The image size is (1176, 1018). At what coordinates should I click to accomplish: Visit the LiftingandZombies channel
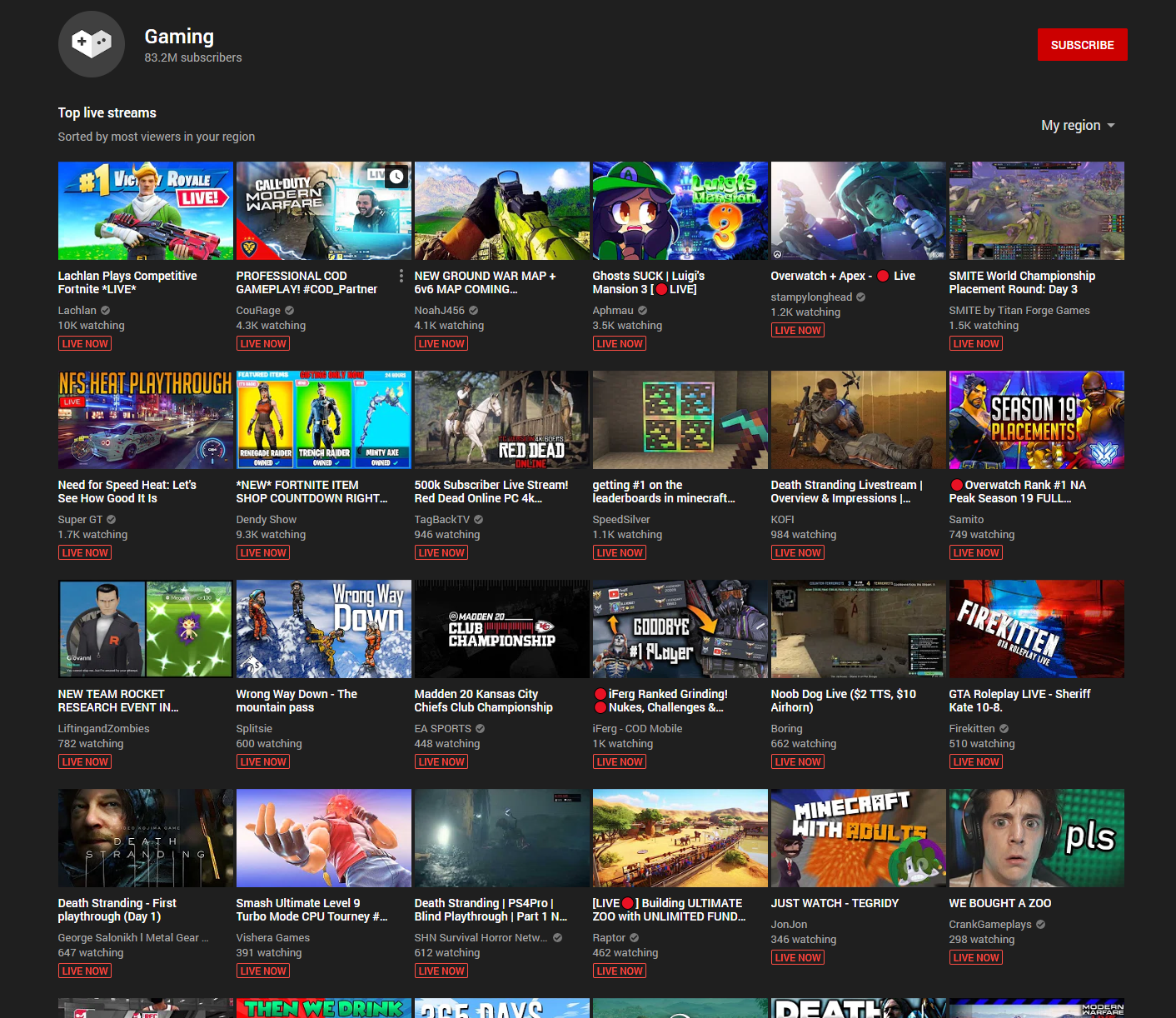[x=104, y=729]
